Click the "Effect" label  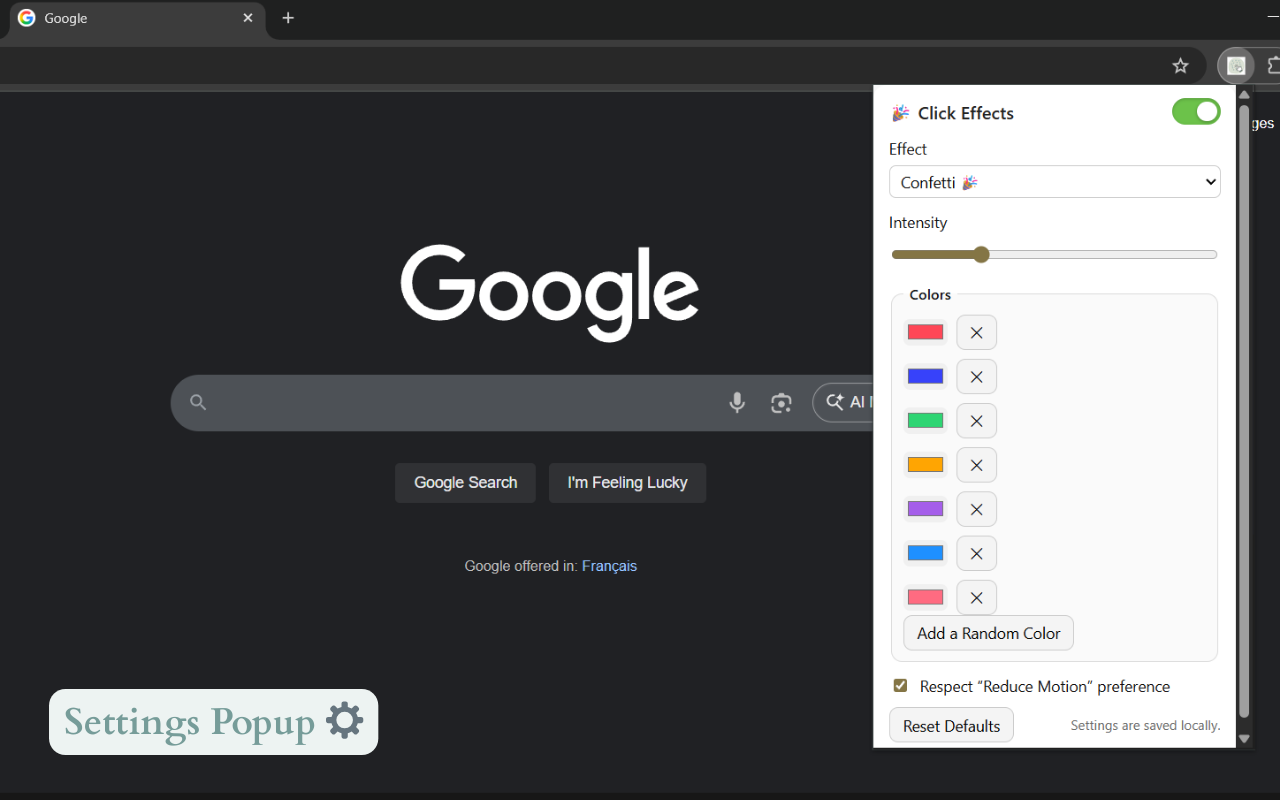coord(908,149)
